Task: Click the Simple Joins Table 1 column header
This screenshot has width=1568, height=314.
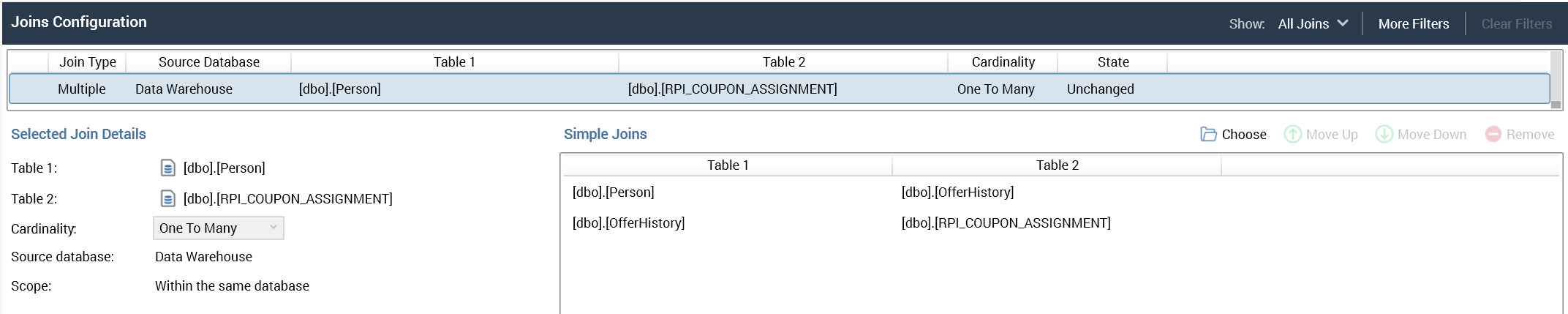Action: 727,165
